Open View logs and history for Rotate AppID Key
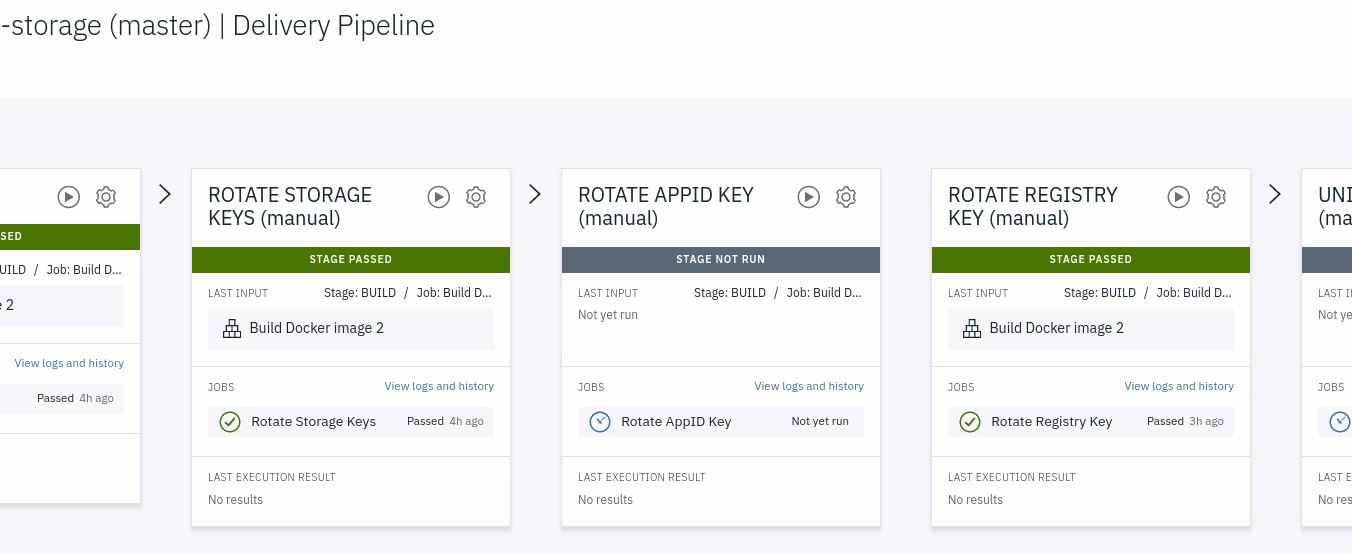The image size is (1352, 554). [809, 386]
